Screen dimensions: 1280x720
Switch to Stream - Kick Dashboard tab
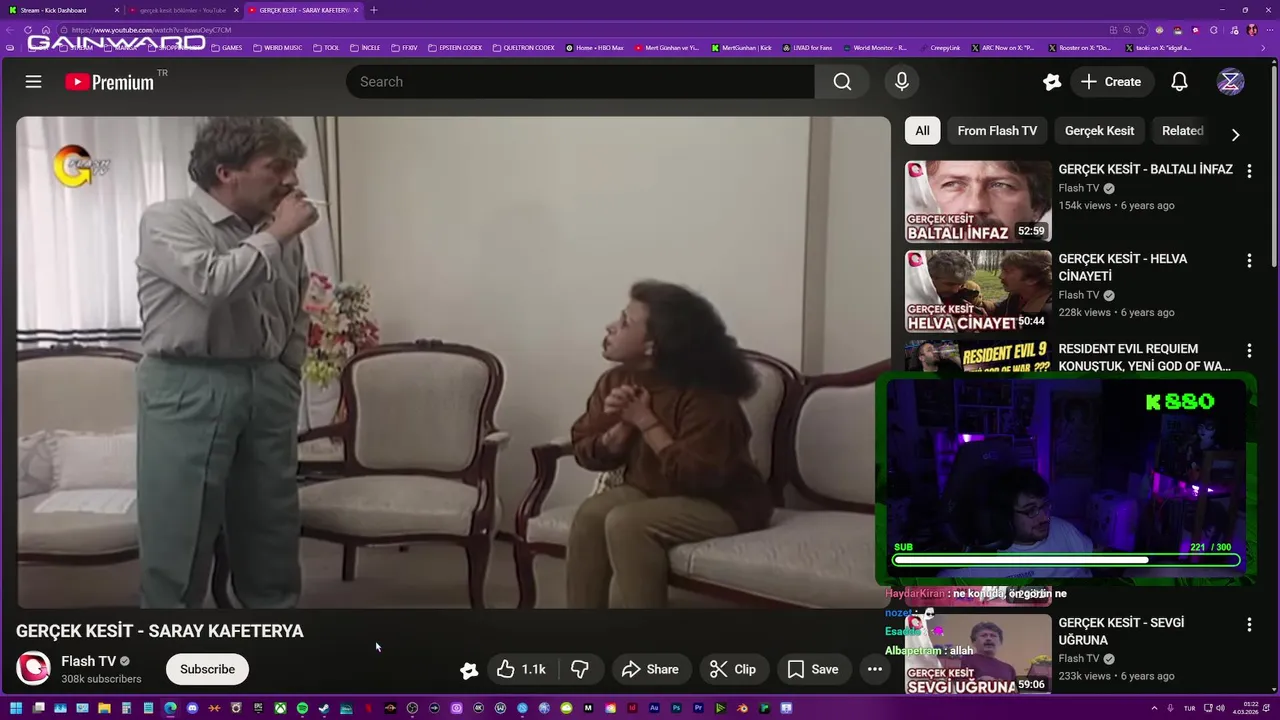(62, 10)
